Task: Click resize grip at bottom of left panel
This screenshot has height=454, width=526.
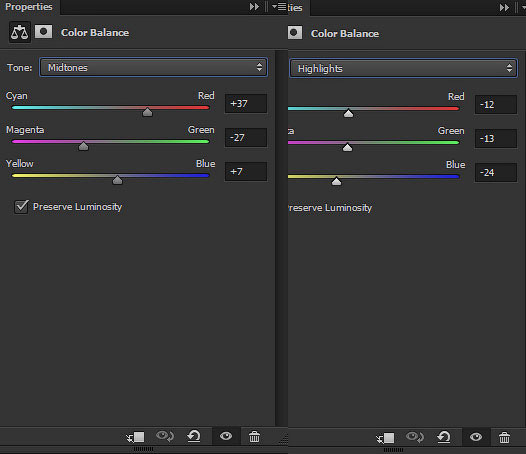Action: [143, 449]
